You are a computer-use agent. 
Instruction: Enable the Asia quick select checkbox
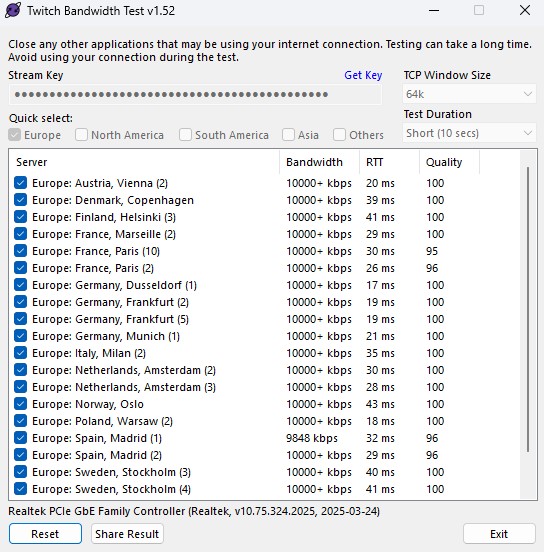[x=288, y=135]
